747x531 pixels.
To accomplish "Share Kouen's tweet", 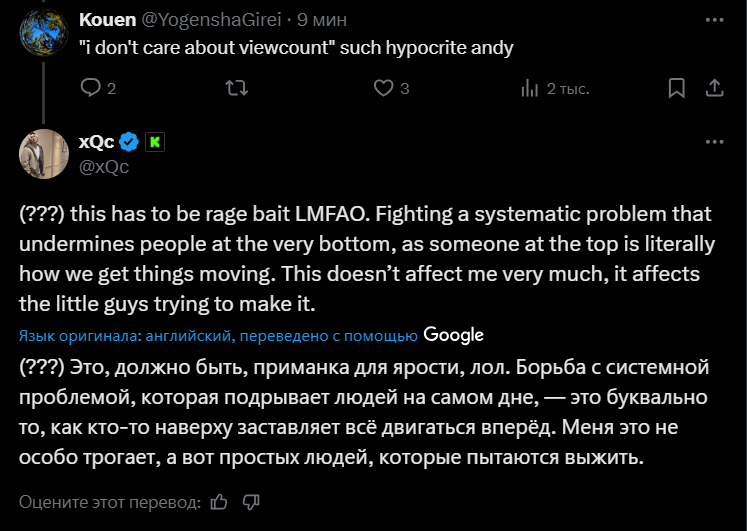I will coord(716,89).
